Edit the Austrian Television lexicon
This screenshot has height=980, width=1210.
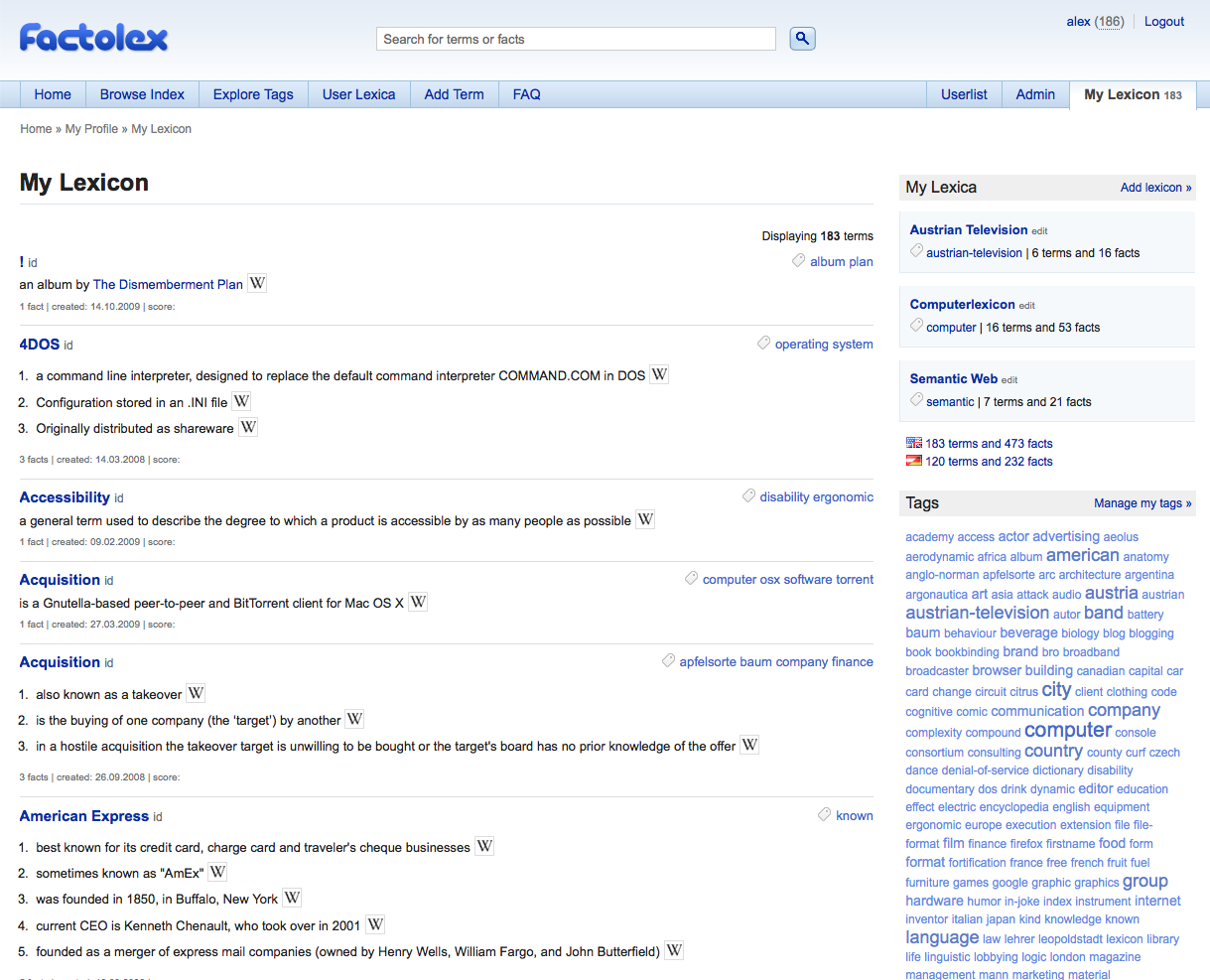pos(1039,231)
